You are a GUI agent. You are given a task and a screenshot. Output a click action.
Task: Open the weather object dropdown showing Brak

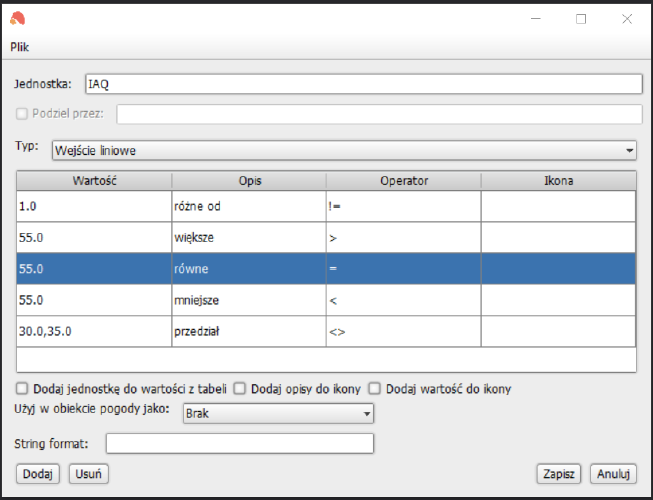point(278,413)
